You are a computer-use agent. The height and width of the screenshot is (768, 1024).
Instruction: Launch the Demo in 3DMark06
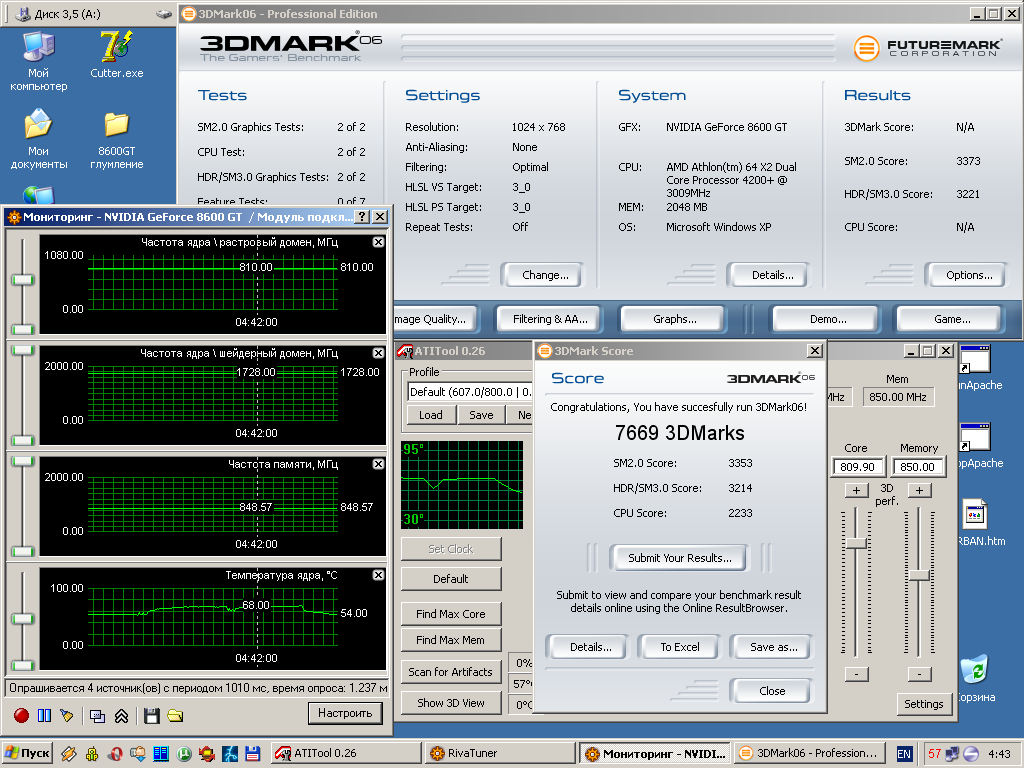[828, 319]
